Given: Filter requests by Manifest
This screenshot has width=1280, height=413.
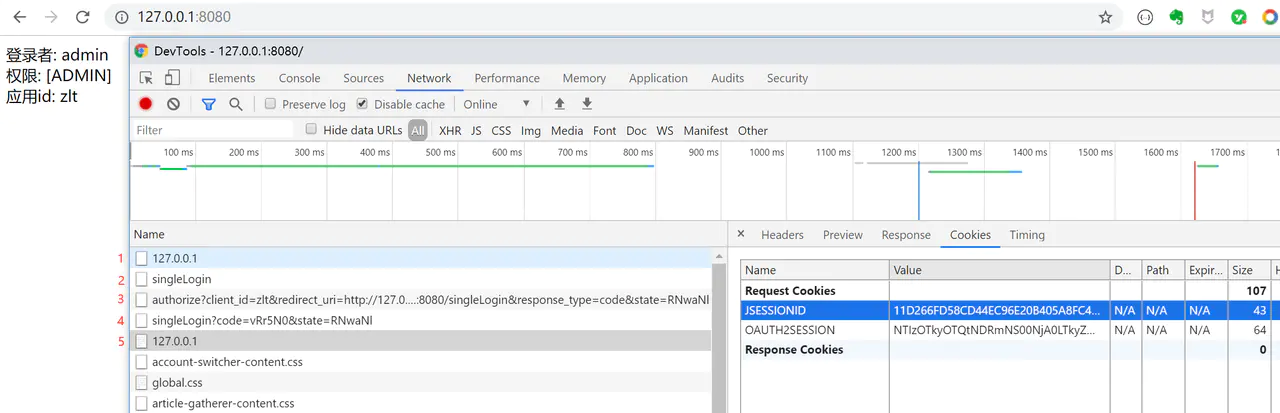Looking at the screenshot, I should 706,130.
